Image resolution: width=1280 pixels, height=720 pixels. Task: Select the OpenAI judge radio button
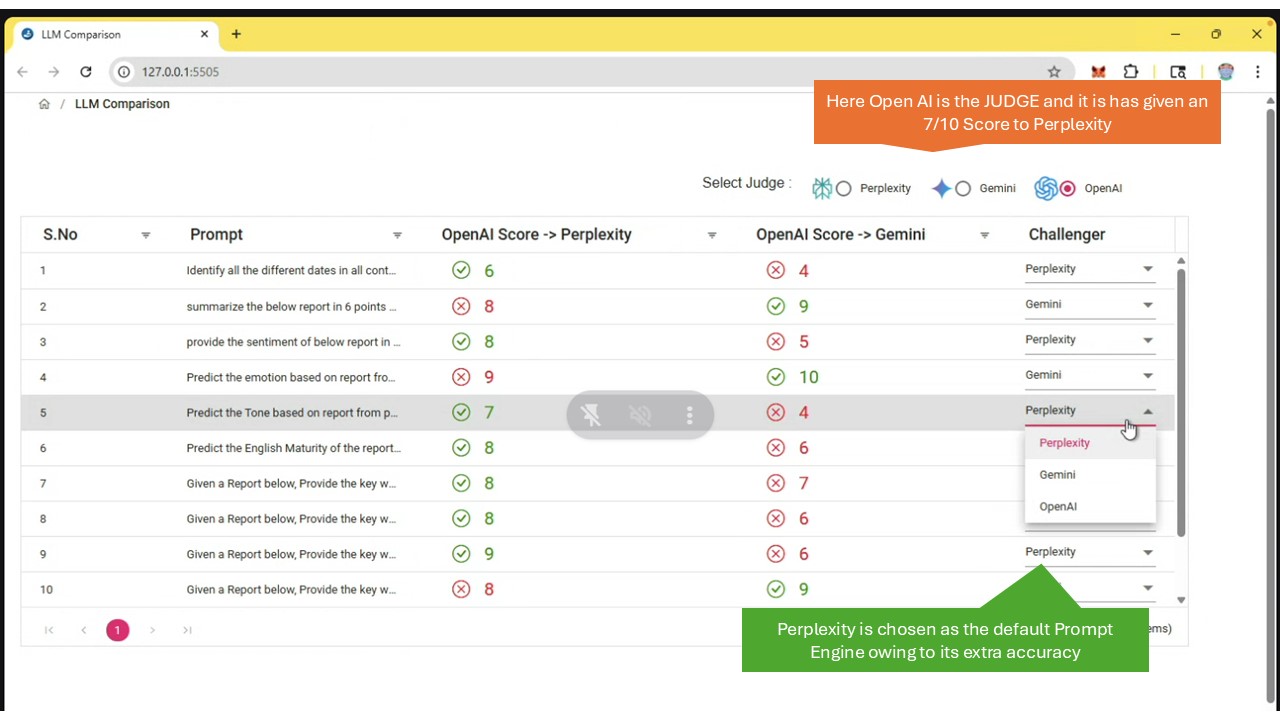click(x=1068, y=188)
